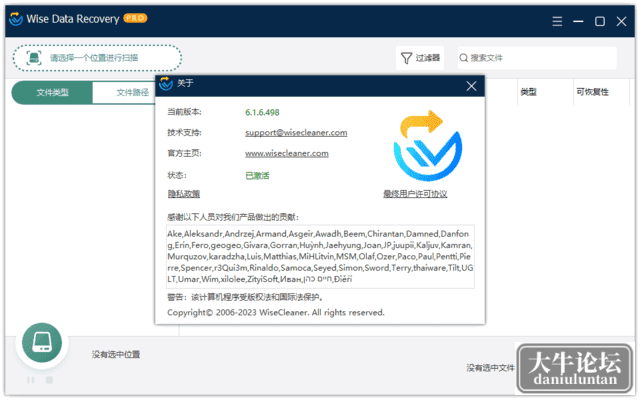The height and width of the screenshot is (400, 640).
Task: Switch to the 文件类型 tab
Action: click(52, 93)
